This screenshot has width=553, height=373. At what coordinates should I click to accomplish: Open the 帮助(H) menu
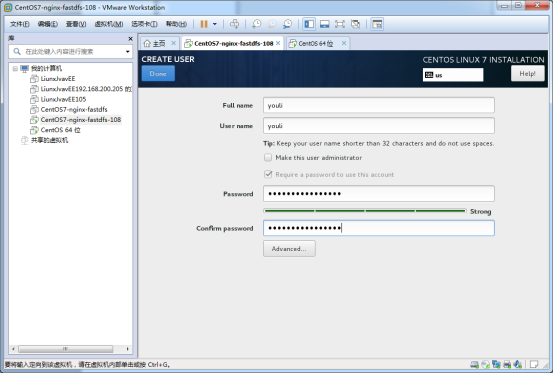click(x=176, y=24)
